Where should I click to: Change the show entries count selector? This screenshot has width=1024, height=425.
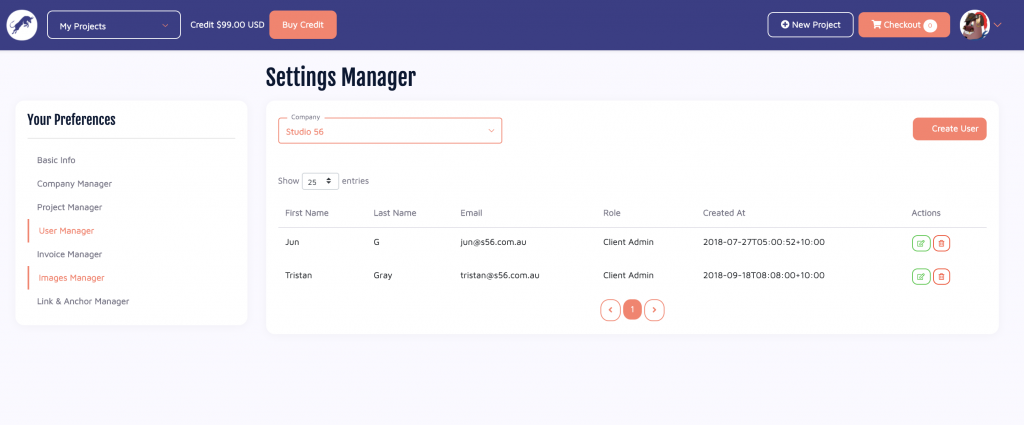click(320, 182)
